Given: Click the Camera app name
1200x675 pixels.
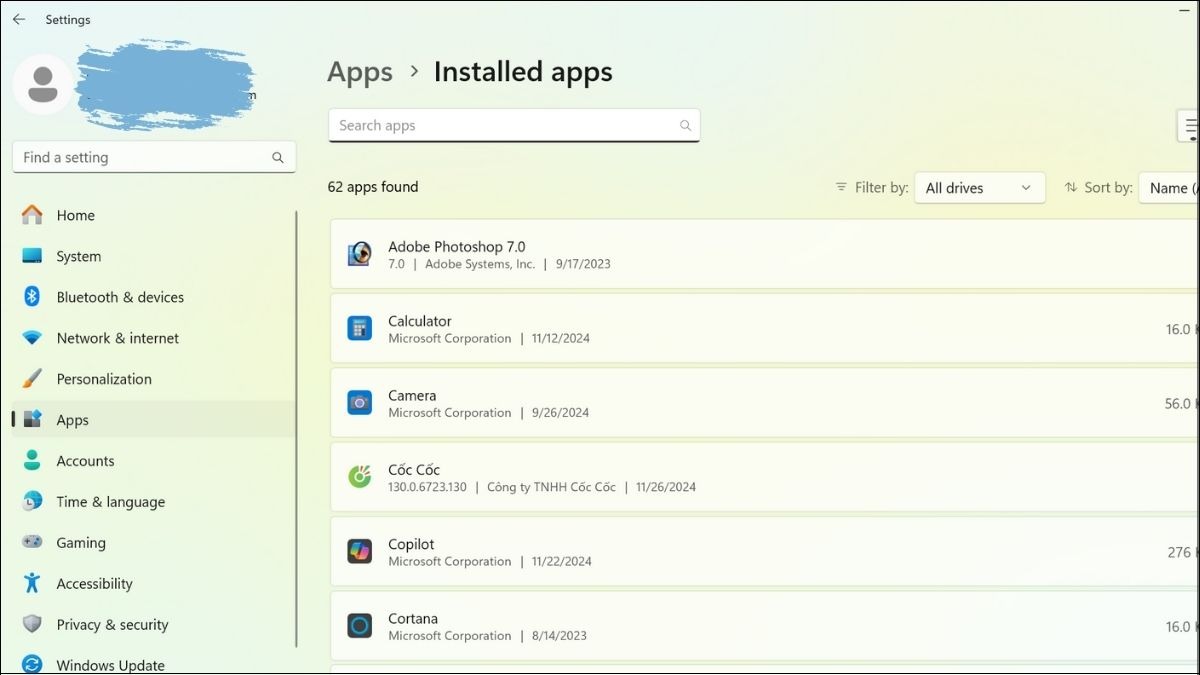Looking at the screenshot, I should [x=412, y=395].
